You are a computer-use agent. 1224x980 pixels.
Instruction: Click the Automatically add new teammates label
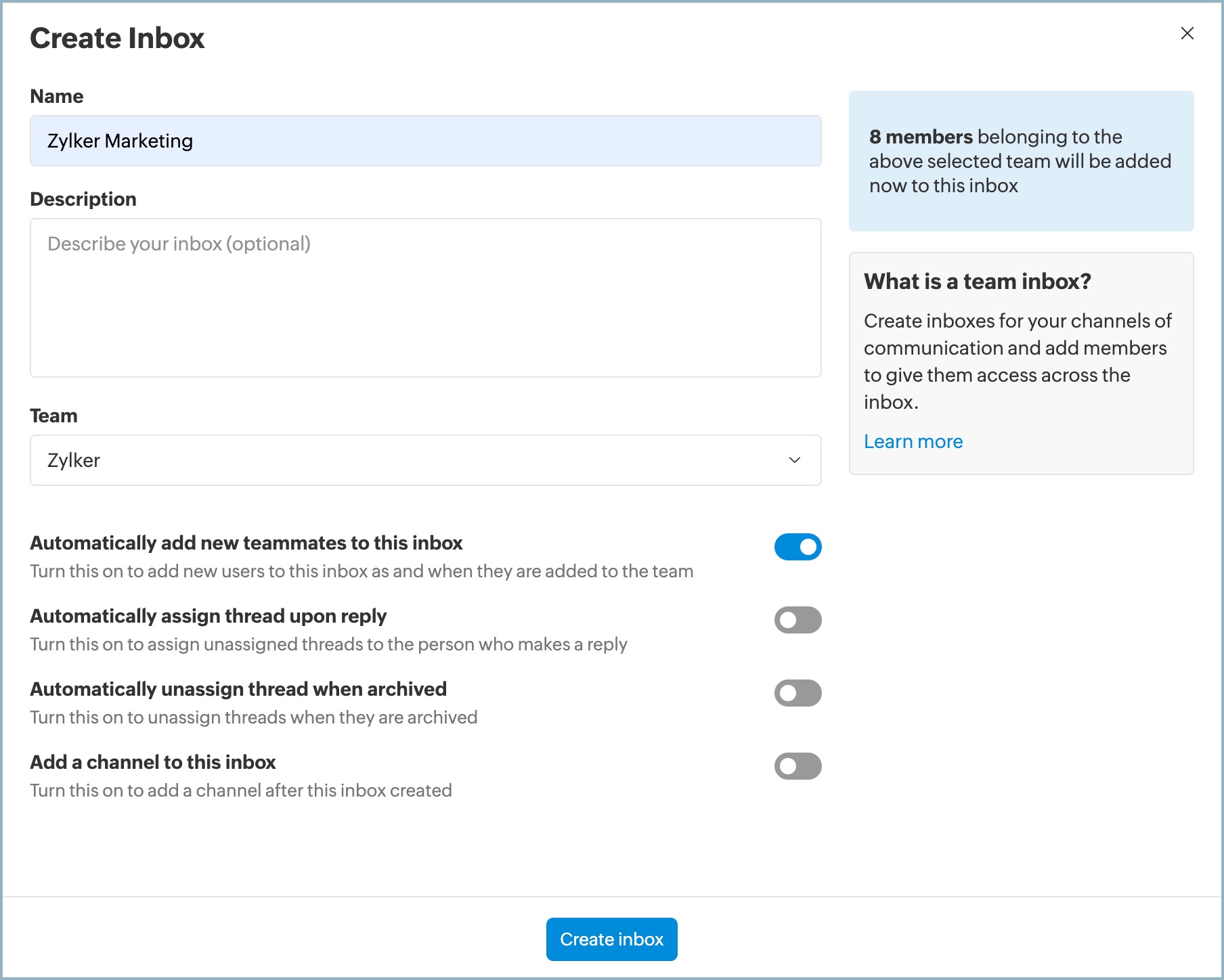[x=246, y=543]
